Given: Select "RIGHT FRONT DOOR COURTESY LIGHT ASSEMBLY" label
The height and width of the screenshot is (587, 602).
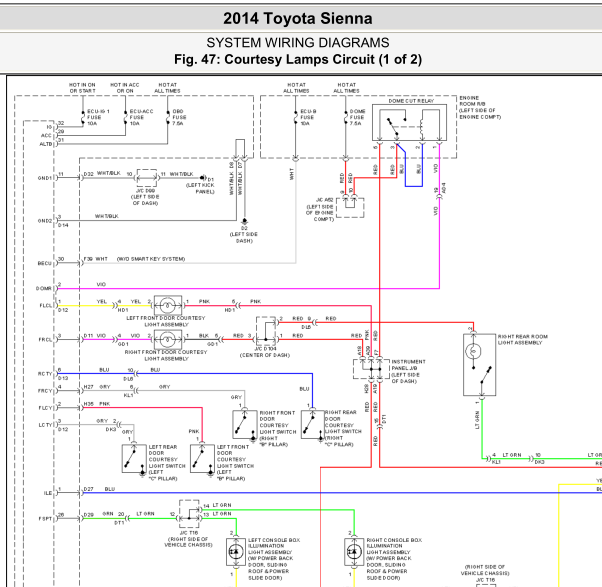Looking at the screenshot, I should (166, 355).
